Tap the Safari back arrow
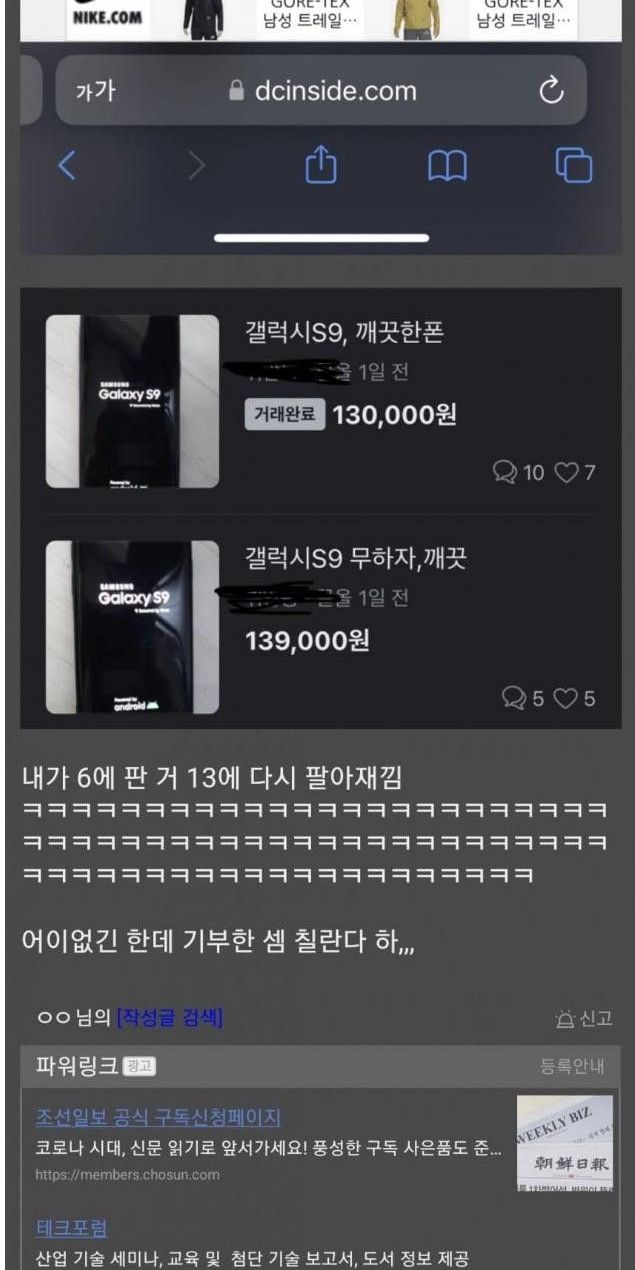 (x=66, y=165)
